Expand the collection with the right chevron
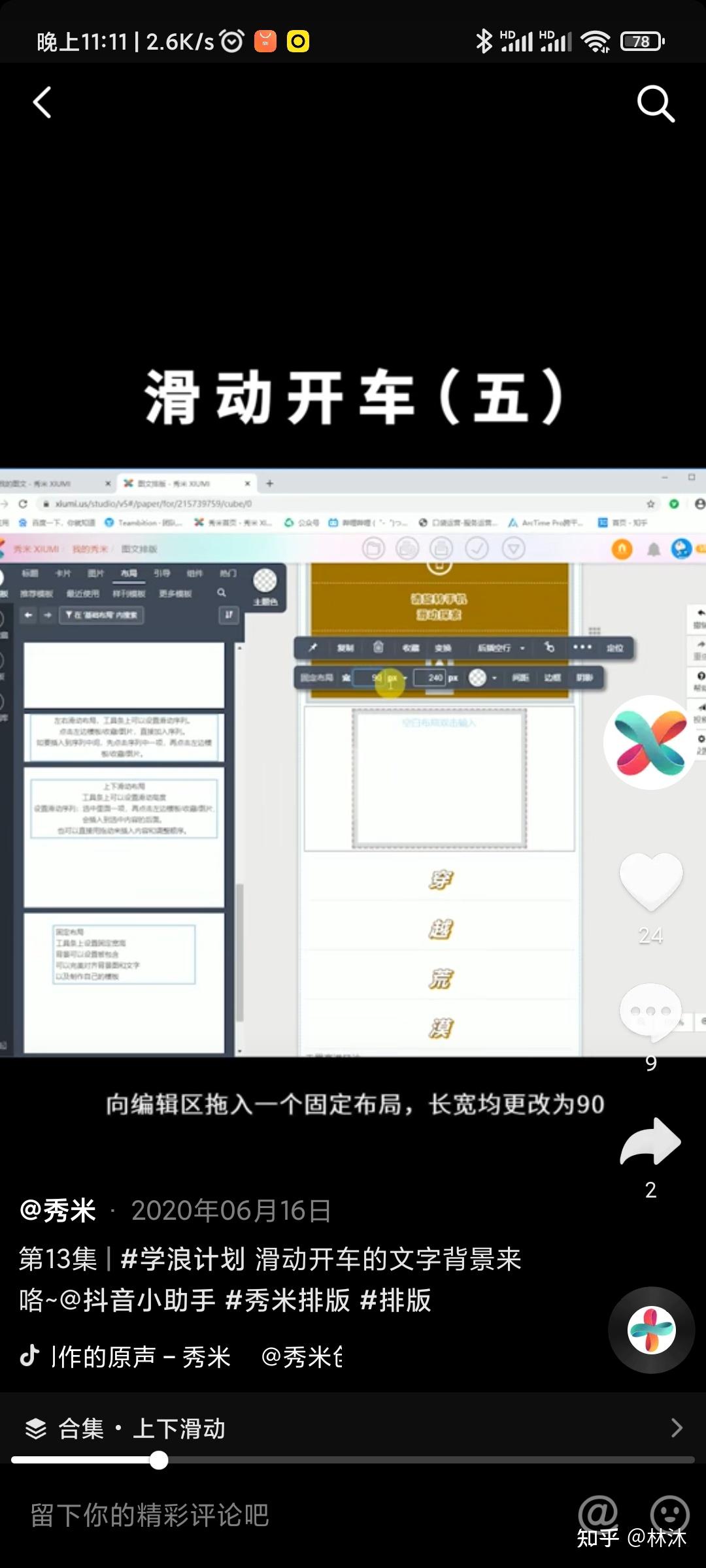706x1568 pixels. point(677,1428)
